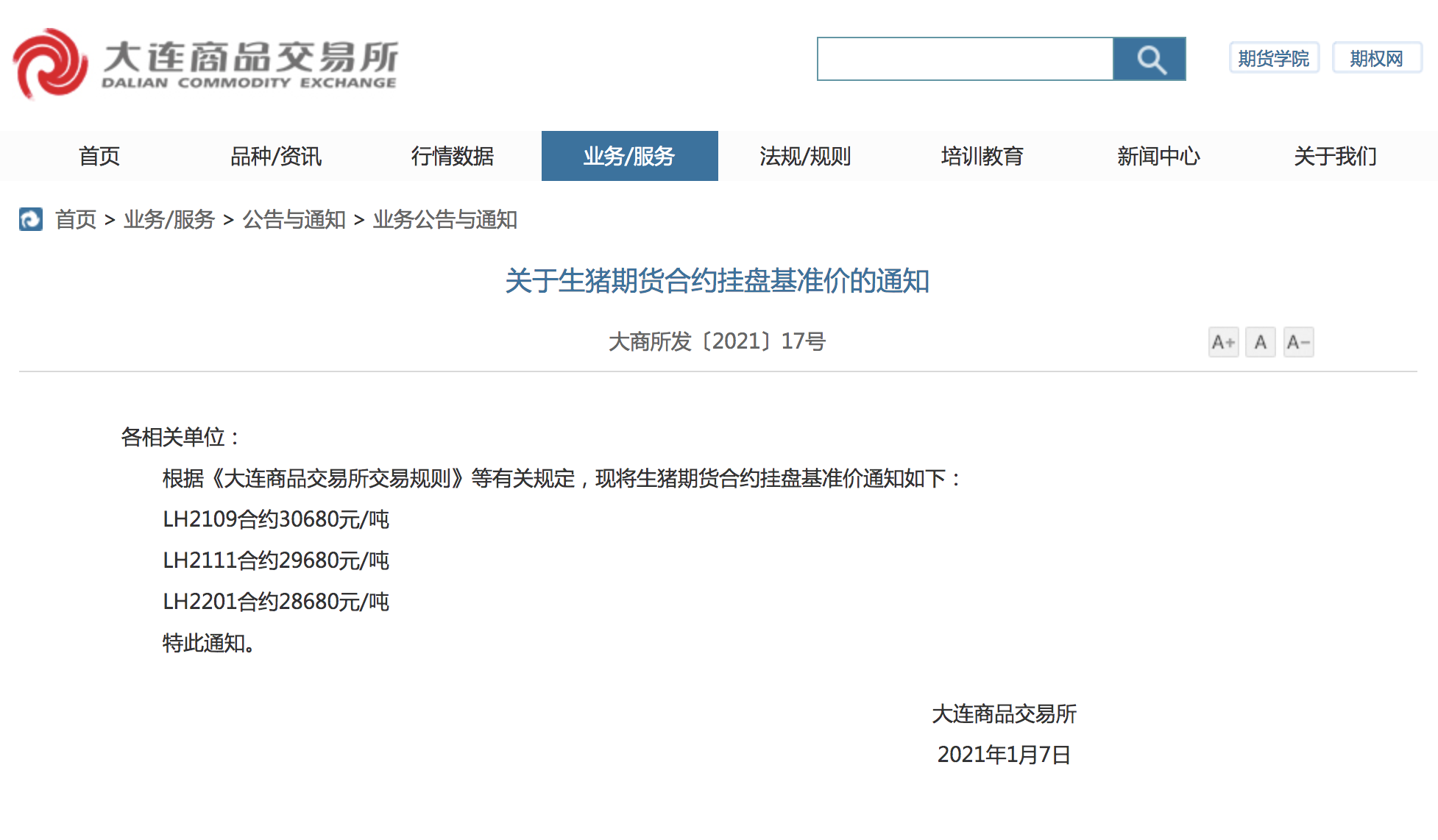Click 业务/服务 breadcrumb link

tap(169, 219)
